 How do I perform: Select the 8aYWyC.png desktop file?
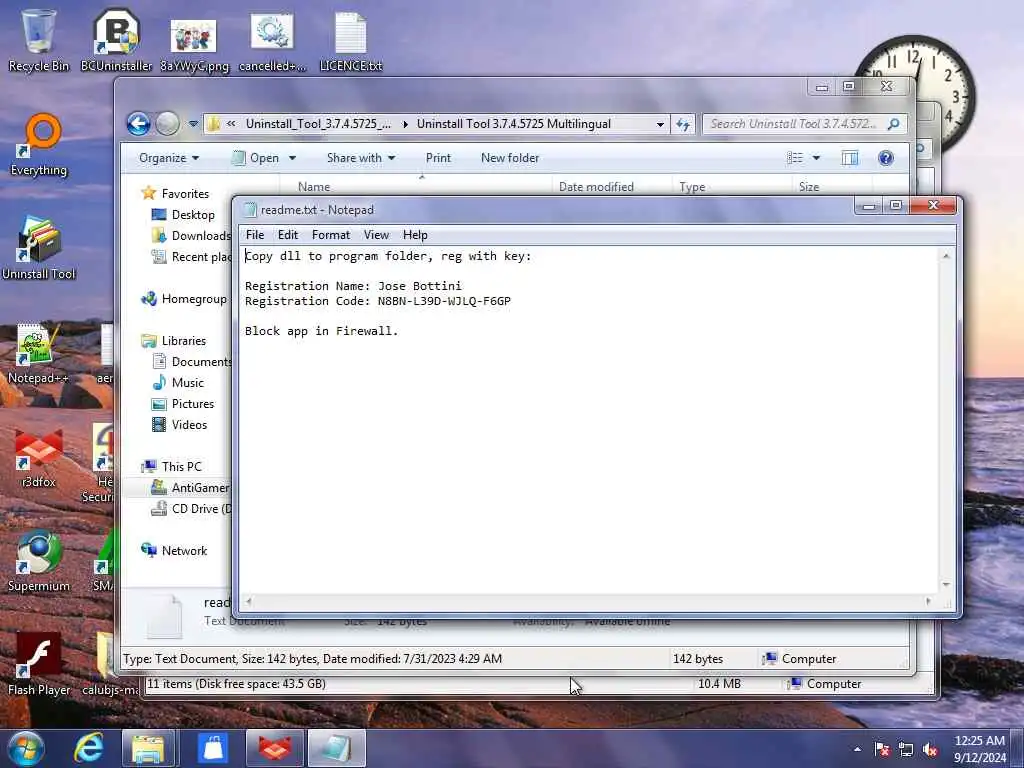click(194, 44)
